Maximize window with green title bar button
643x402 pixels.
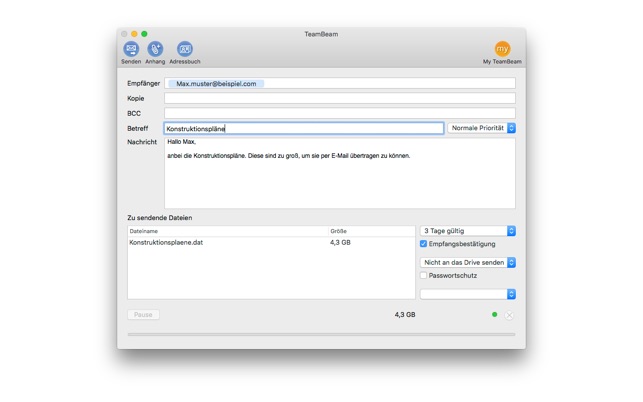point(144,34)
